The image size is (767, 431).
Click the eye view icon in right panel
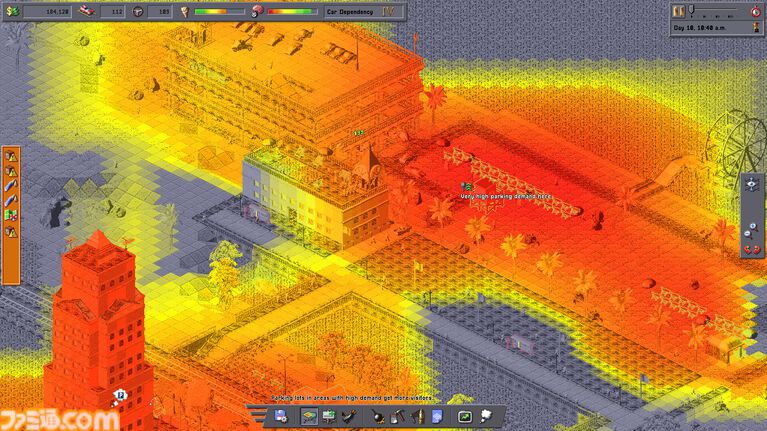tap(752, 184)
